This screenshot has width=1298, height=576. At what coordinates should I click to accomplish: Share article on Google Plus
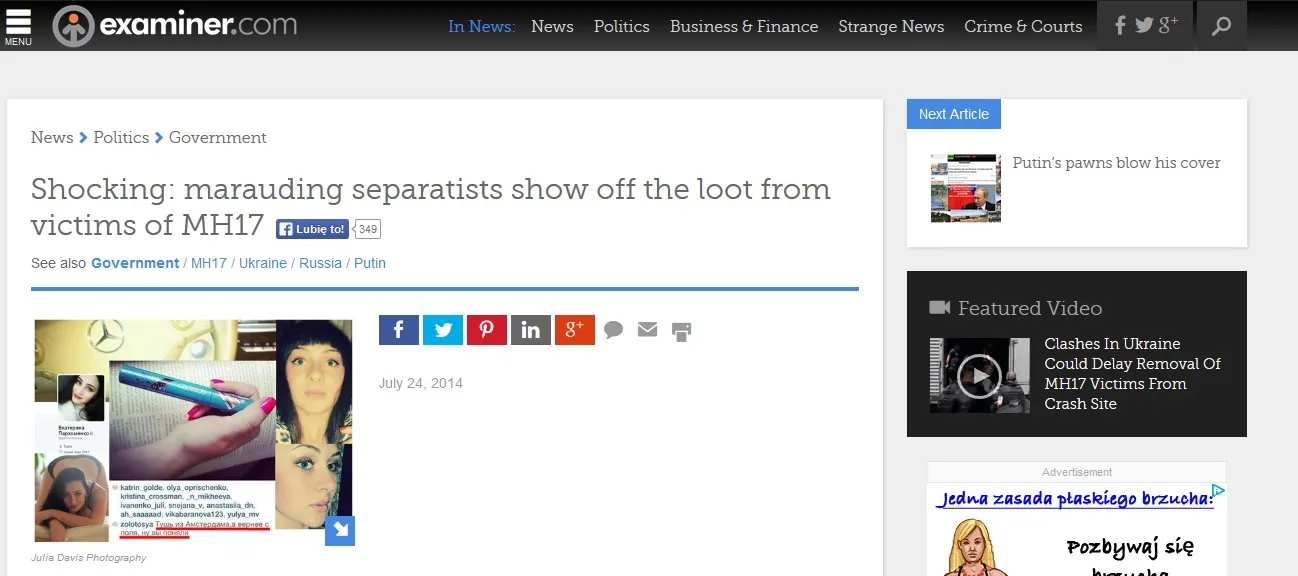tap(574, 330)
